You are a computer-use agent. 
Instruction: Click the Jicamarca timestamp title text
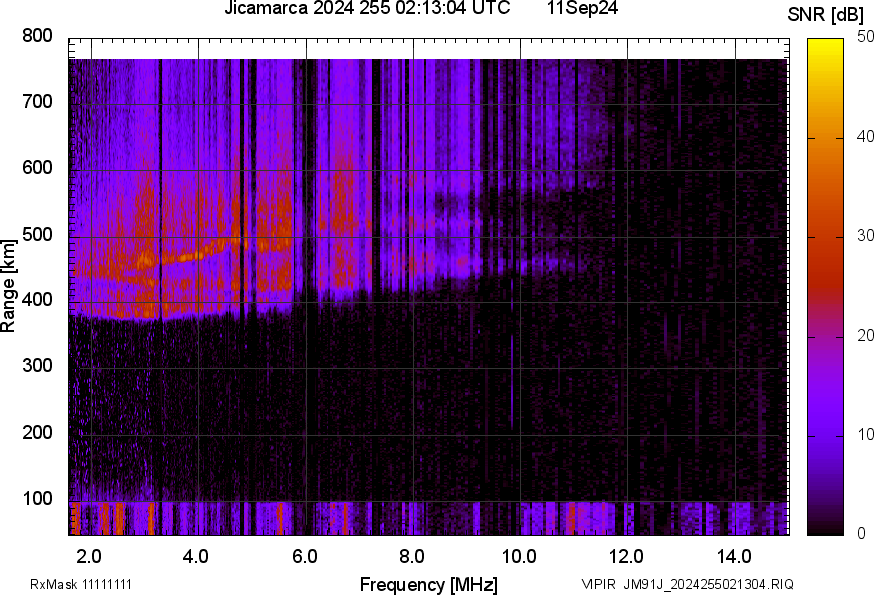(367, 8)
